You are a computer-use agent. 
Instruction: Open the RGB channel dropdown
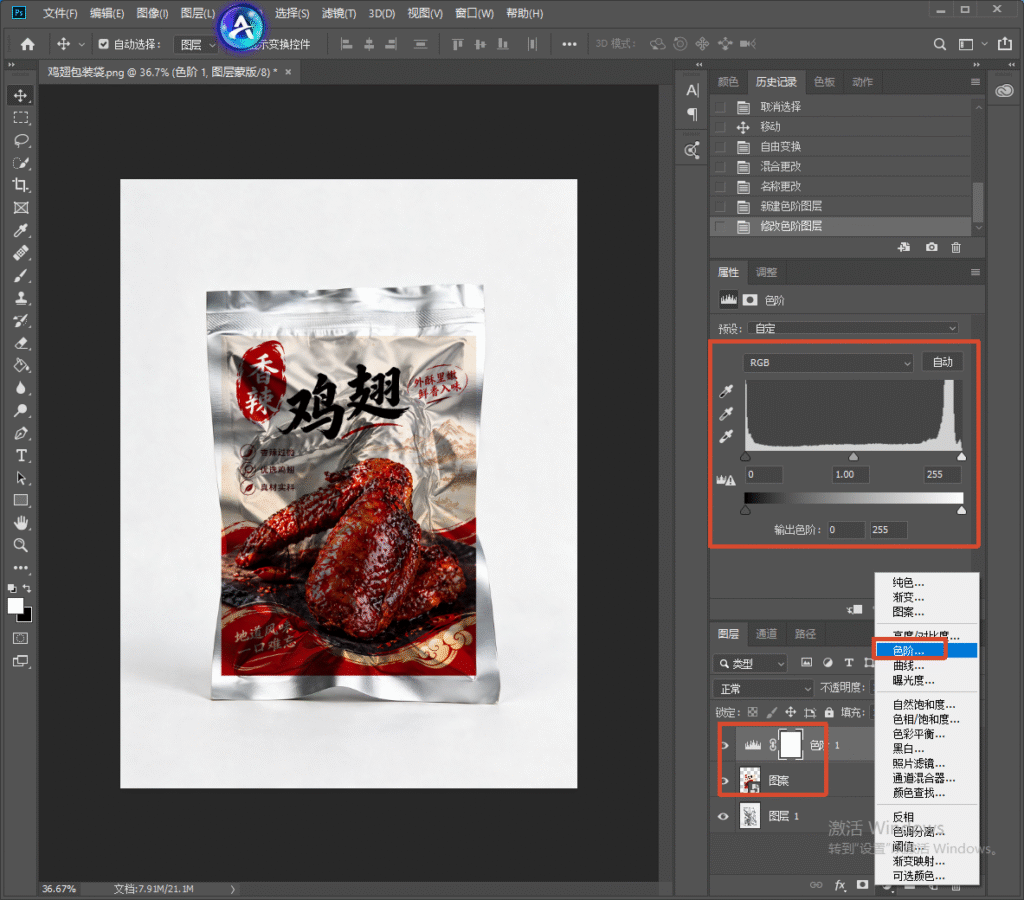(827, 362)
